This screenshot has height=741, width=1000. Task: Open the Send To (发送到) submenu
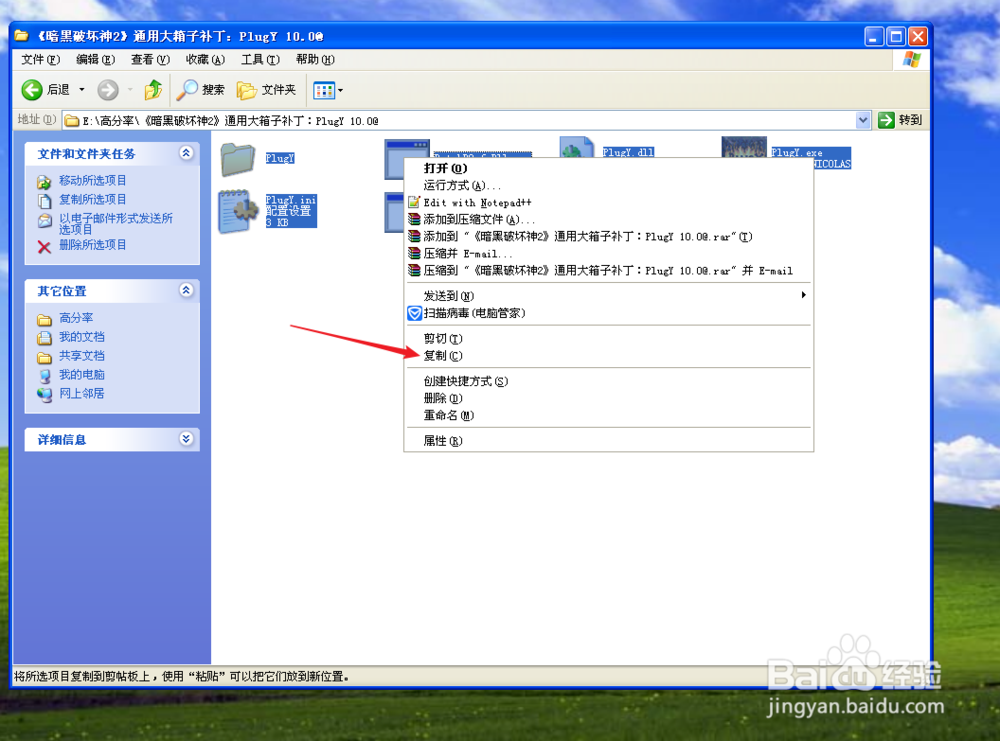[608, 296]
